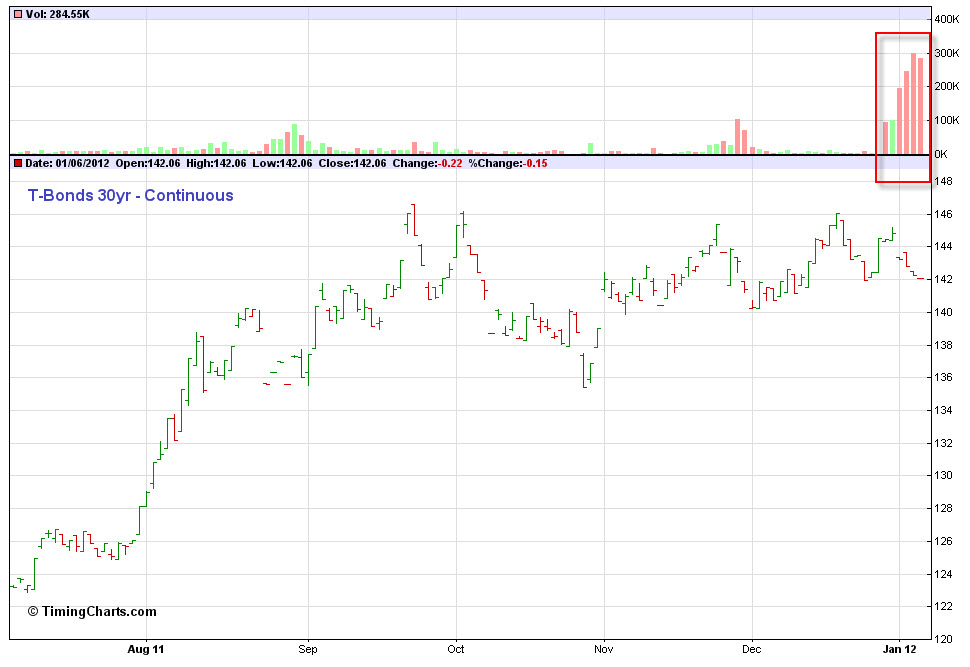Open the TimingCharts.com copyright text

pyautogui.click(x=92, y=611)
